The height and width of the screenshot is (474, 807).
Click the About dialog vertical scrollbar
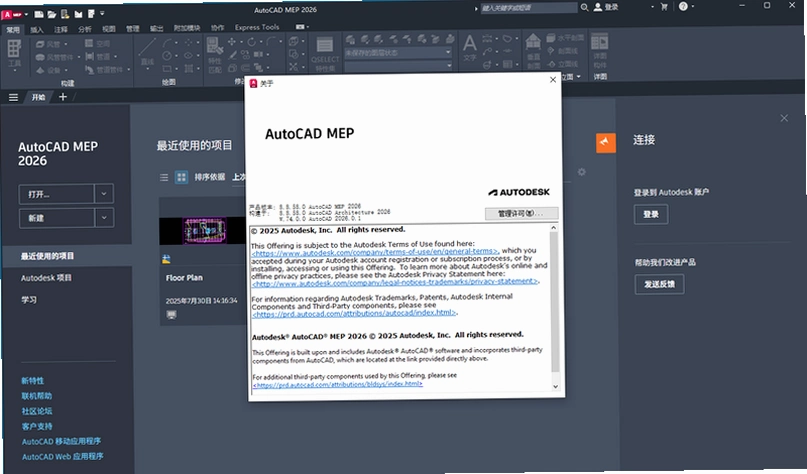pos(554,307)
